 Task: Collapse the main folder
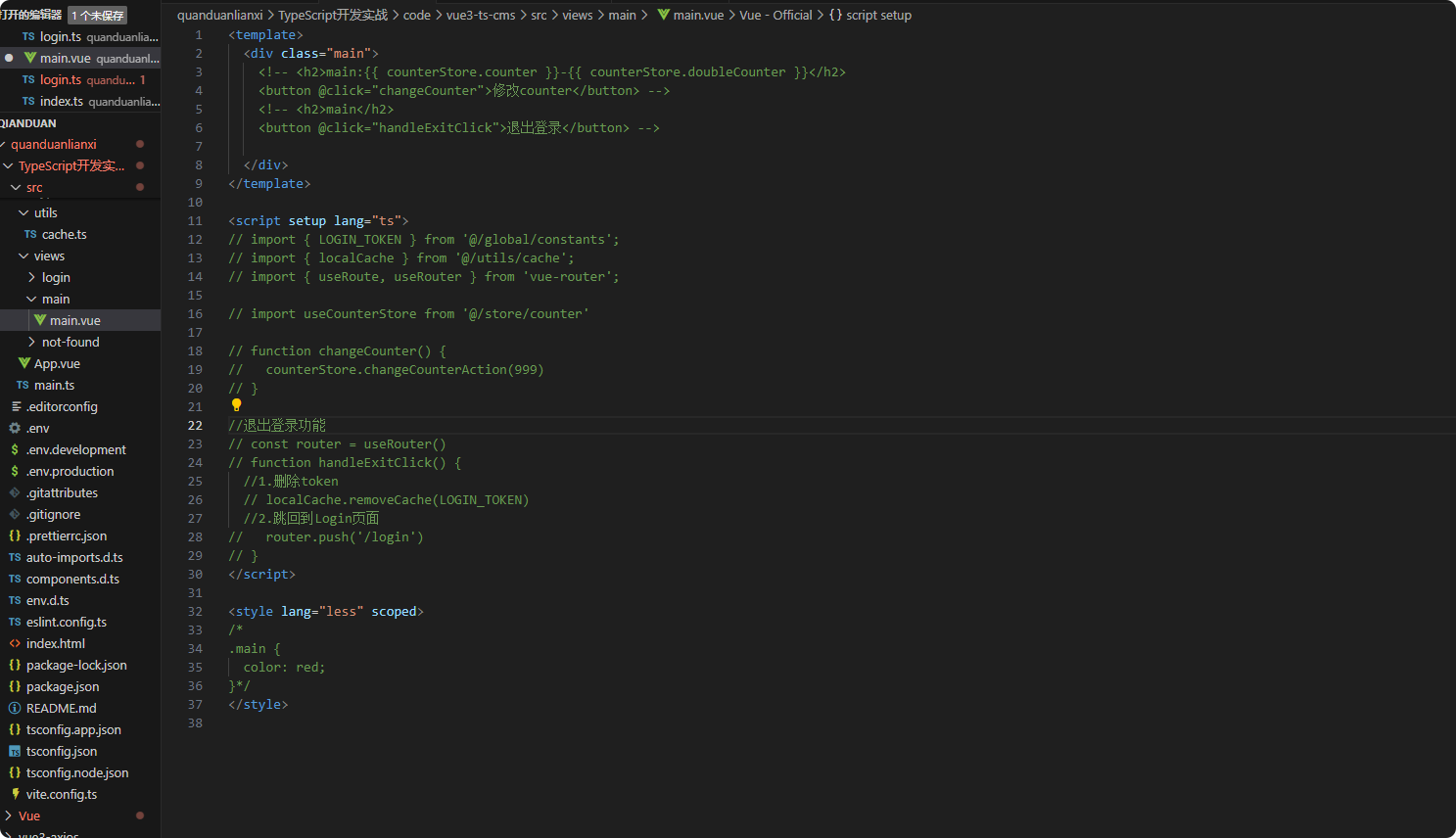pos(31,299)
